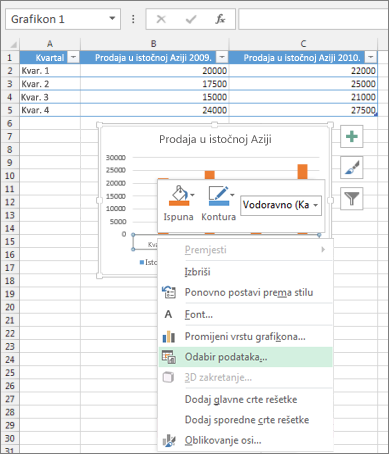
Task: Select column B header
Action: [154, 44]
